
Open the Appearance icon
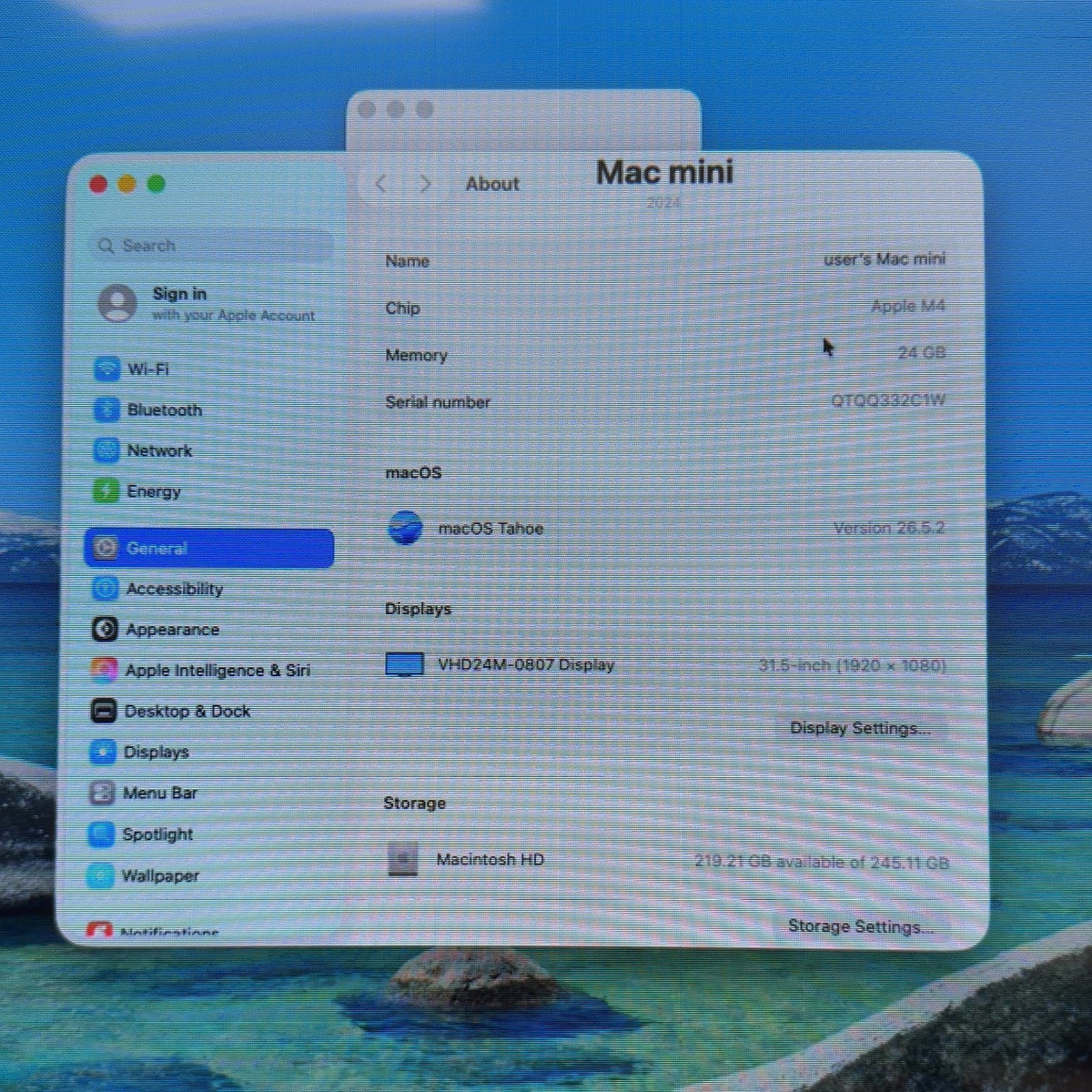[105, 630]
